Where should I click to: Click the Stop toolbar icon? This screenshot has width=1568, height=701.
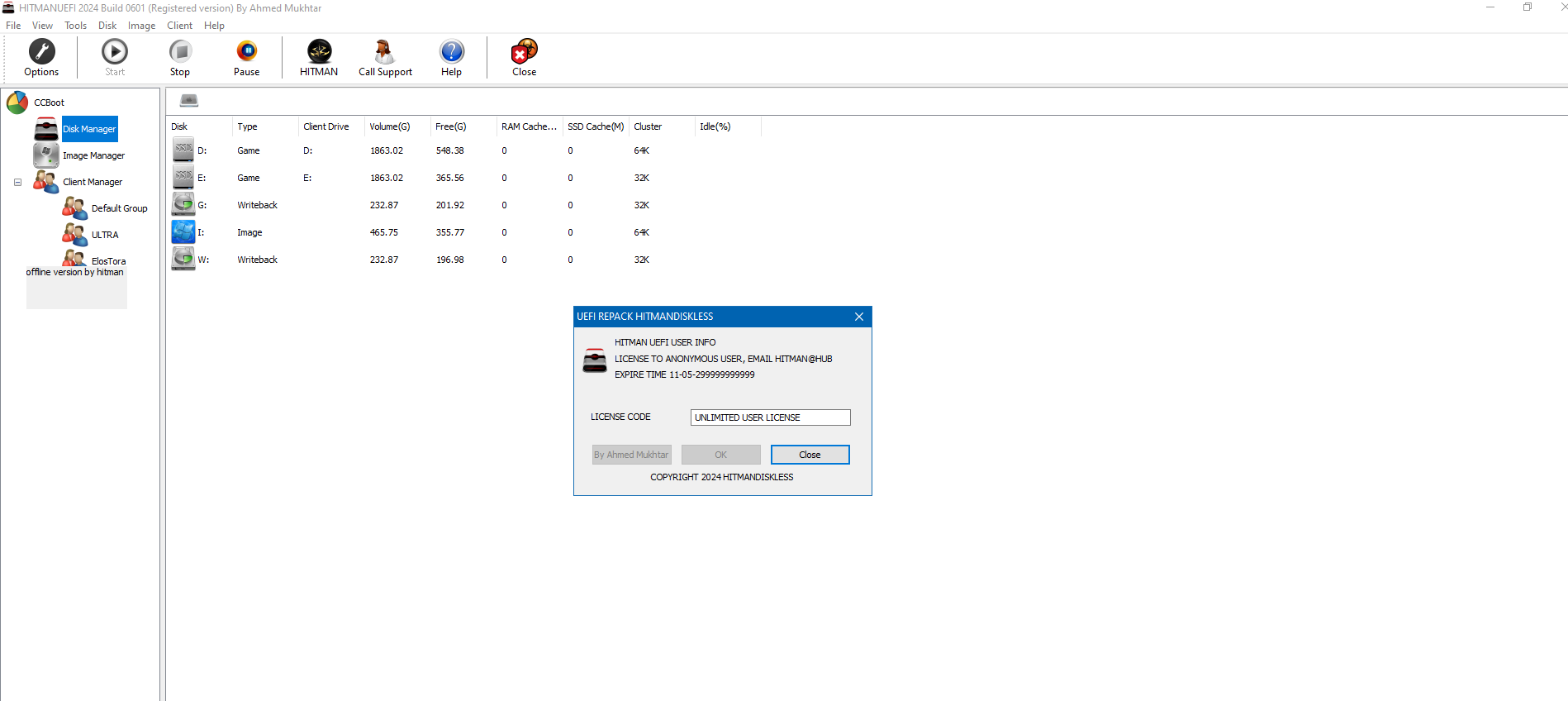click(x=180, y=52)
